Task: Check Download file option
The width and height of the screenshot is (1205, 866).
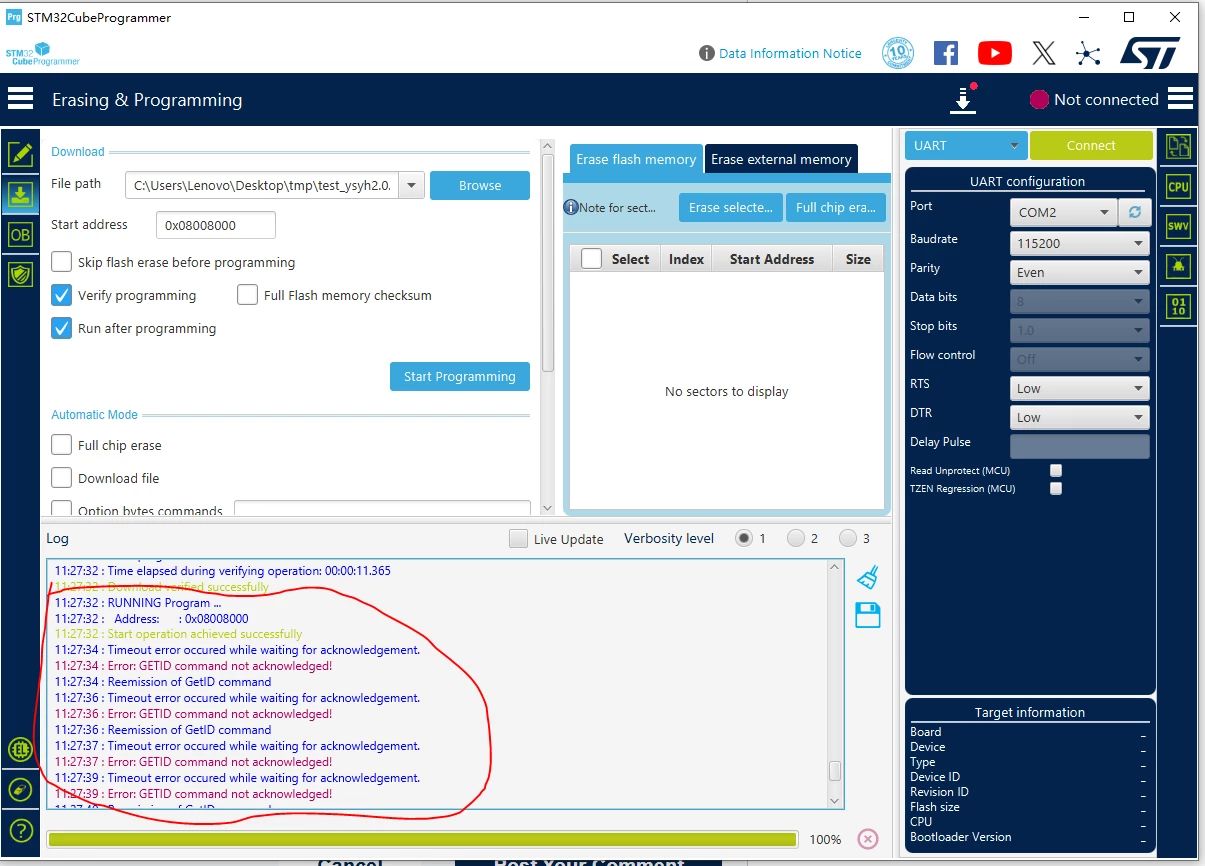Action: coord(62,478)
